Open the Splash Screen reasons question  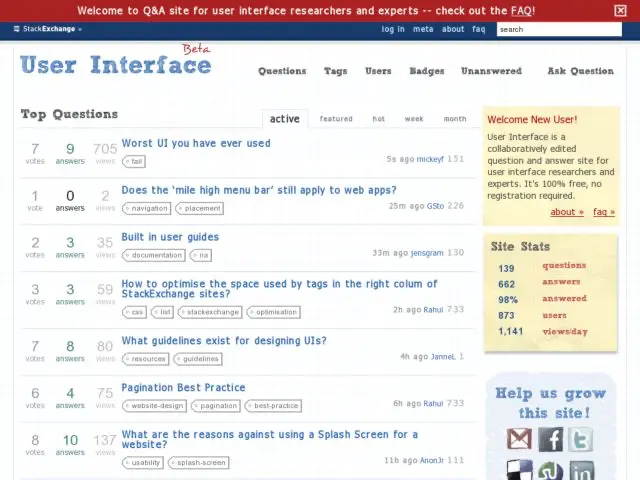pyautogui.click(x=269, y=439)
